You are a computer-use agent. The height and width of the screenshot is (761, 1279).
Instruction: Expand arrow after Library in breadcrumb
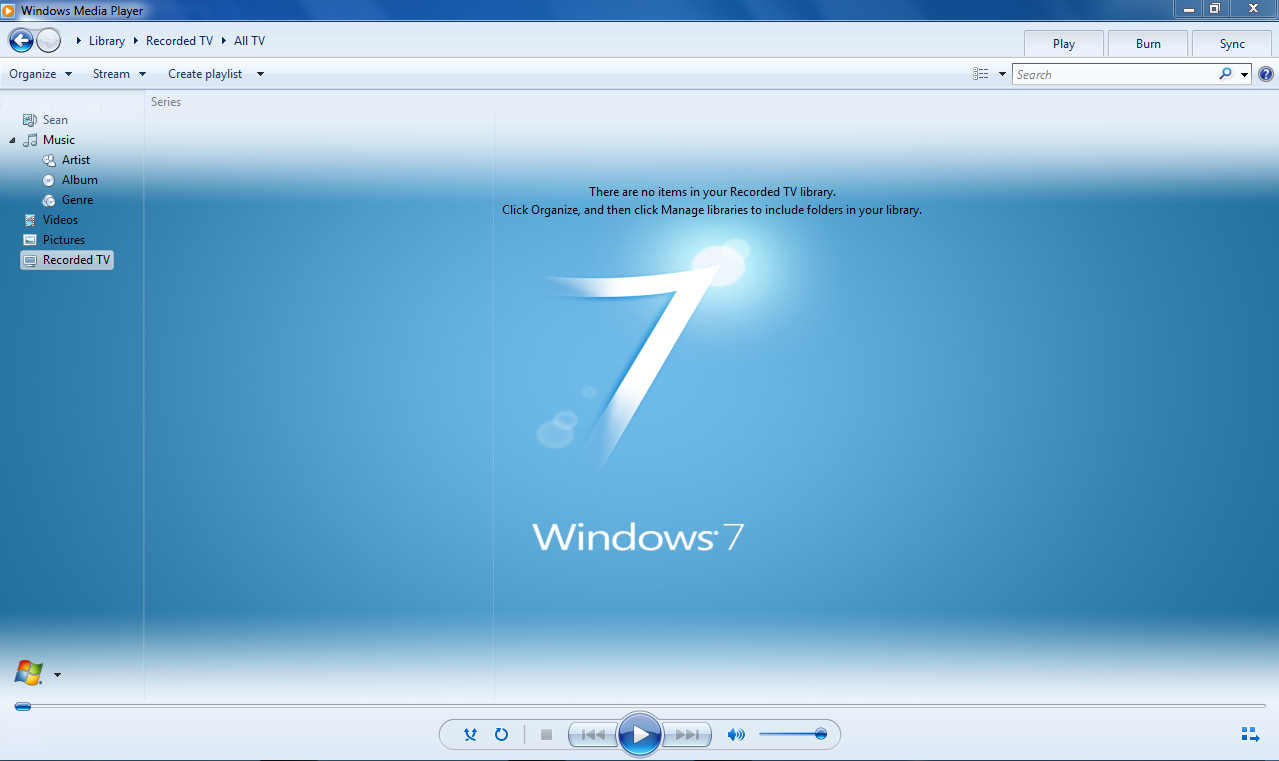coord(136,41)
